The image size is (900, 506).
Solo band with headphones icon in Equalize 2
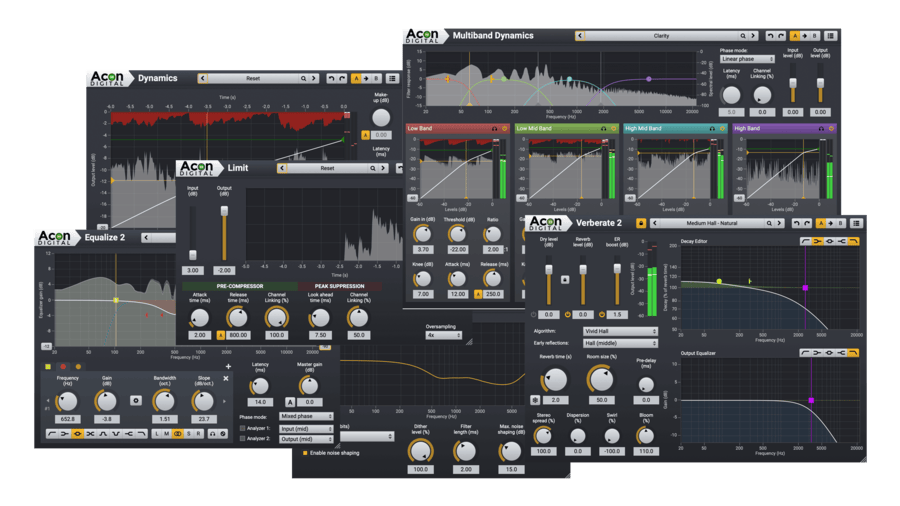[212, 434]
